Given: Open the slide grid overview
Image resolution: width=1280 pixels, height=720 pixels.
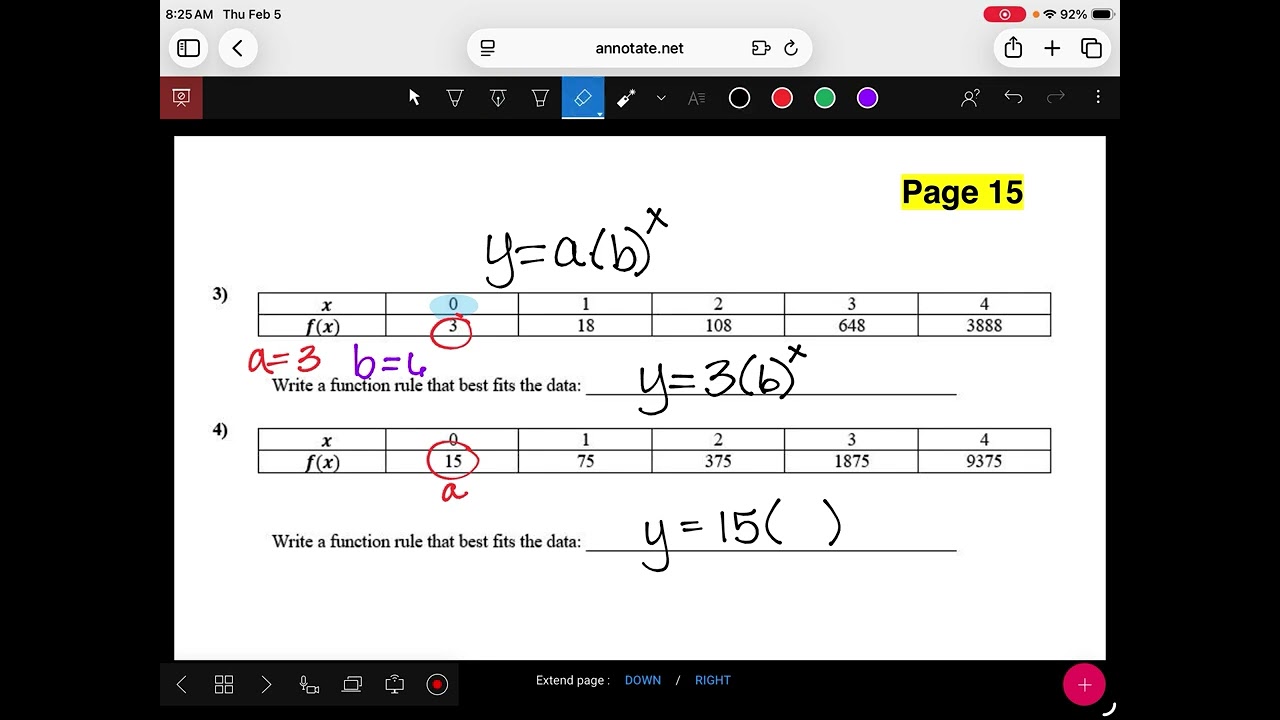Looking at the screenshot, I should click(224, 685).
